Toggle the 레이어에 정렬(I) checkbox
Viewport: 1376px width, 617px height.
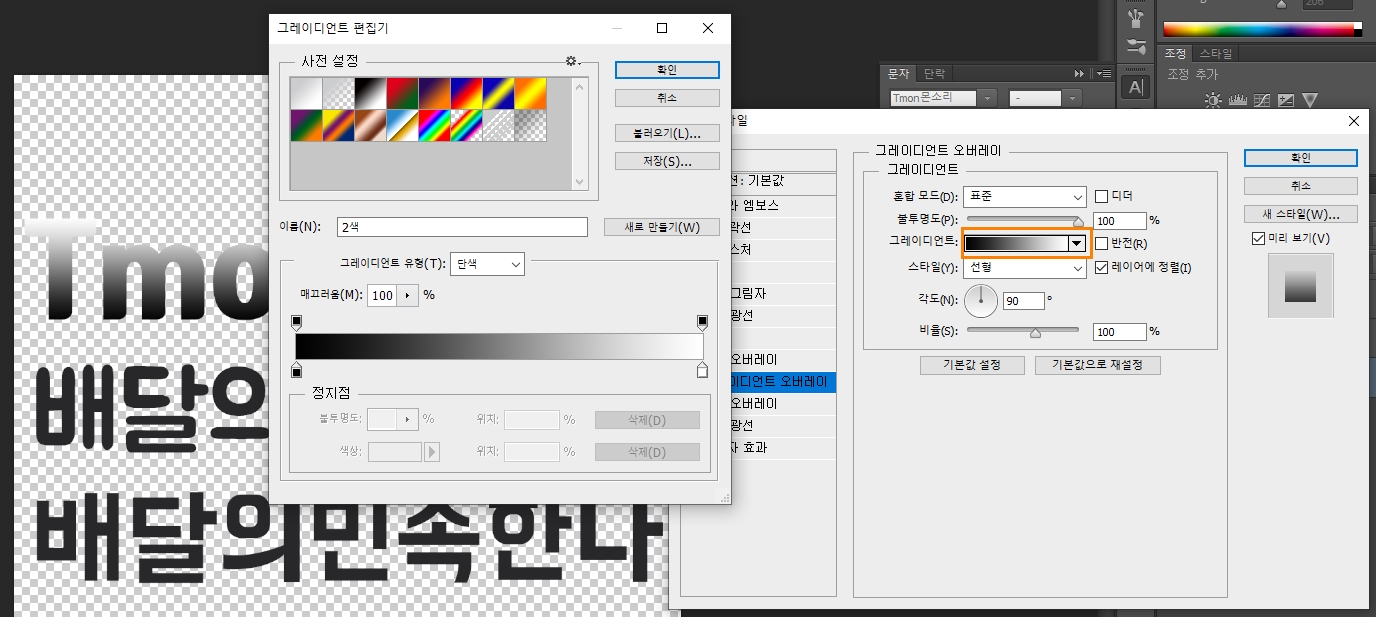click(1101, 267)
